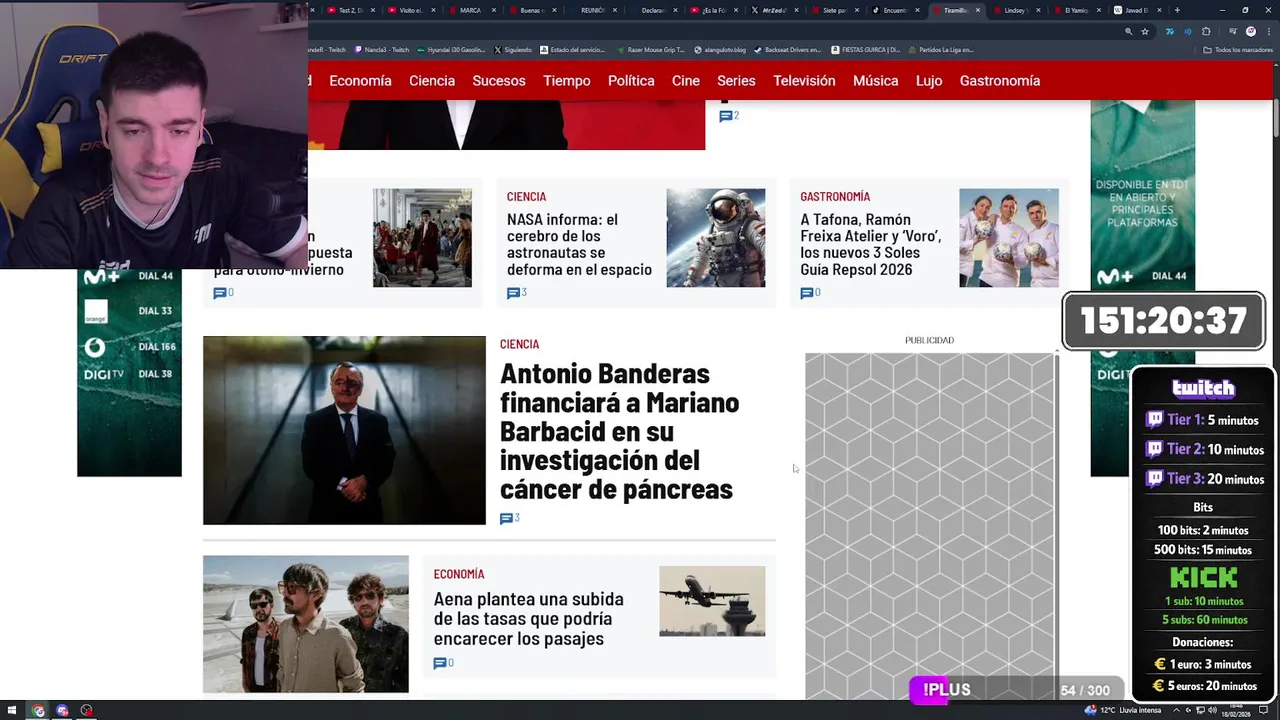Open the Extensions puzzle icon

(1206, 31)
